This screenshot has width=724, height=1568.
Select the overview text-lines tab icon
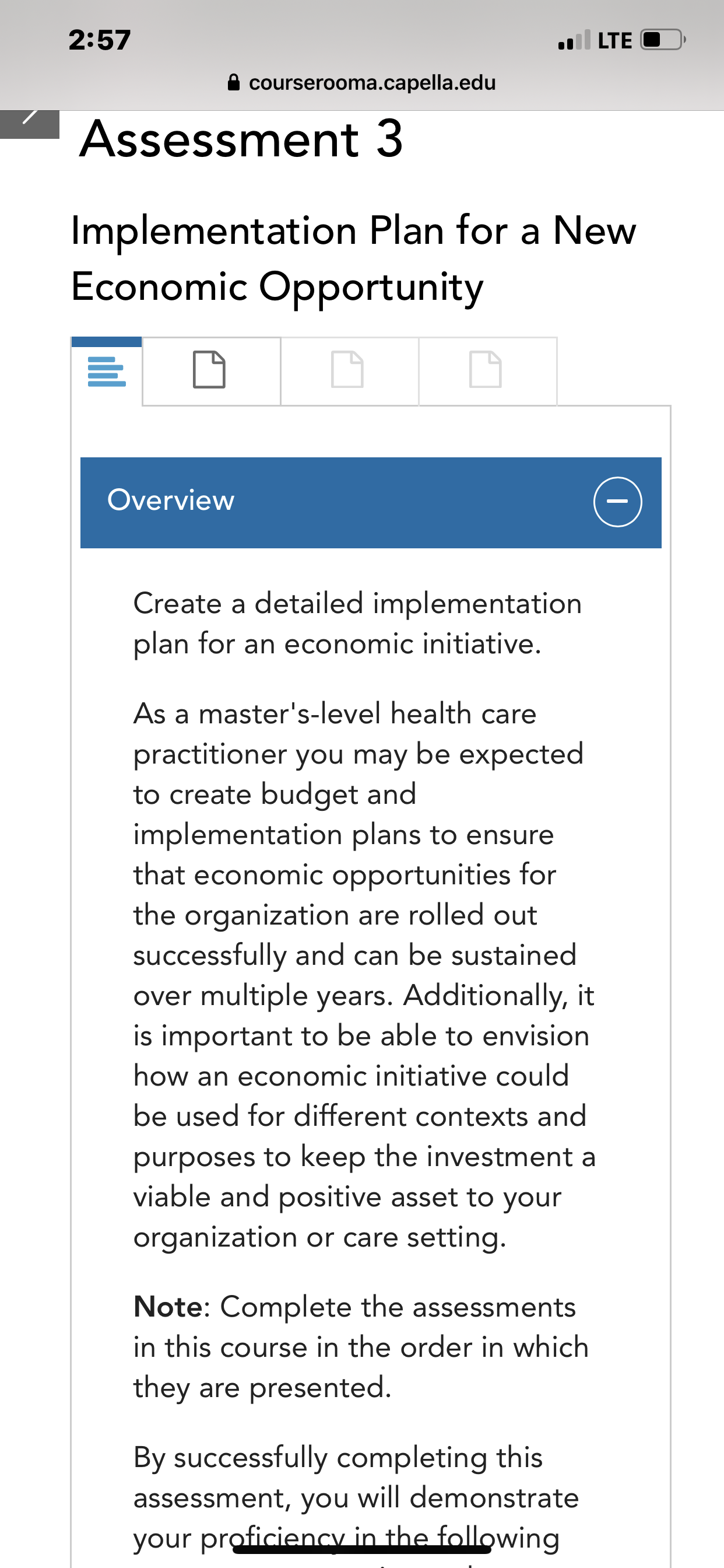(x=107, y=372)
